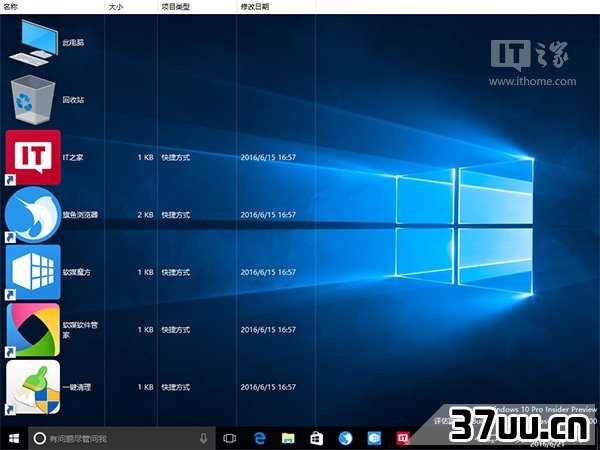Click 快捷方式 type in IT之家 row
Viewport: 600px width, 450px height.
[x=176, y=157]
